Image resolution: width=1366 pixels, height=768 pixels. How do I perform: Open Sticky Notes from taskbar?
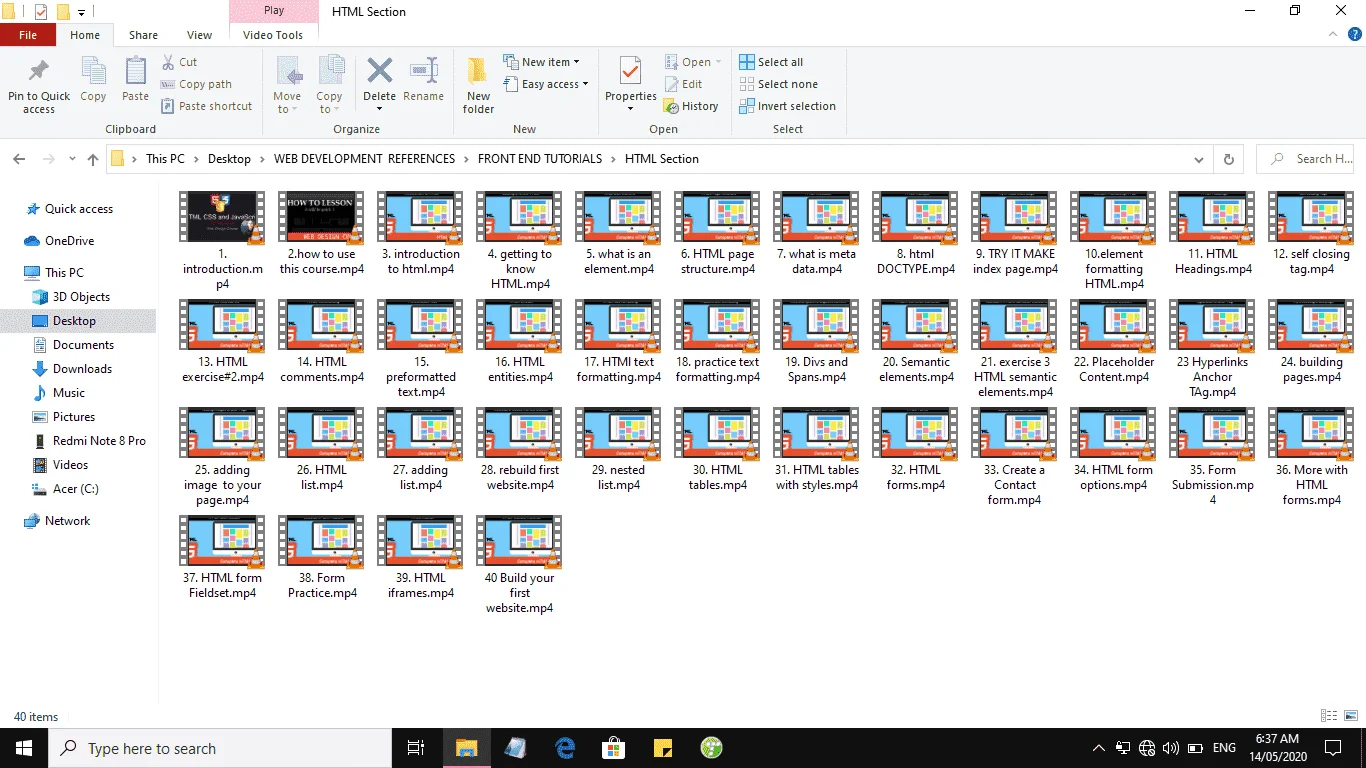pyautogui.click(x=663, y=748)
